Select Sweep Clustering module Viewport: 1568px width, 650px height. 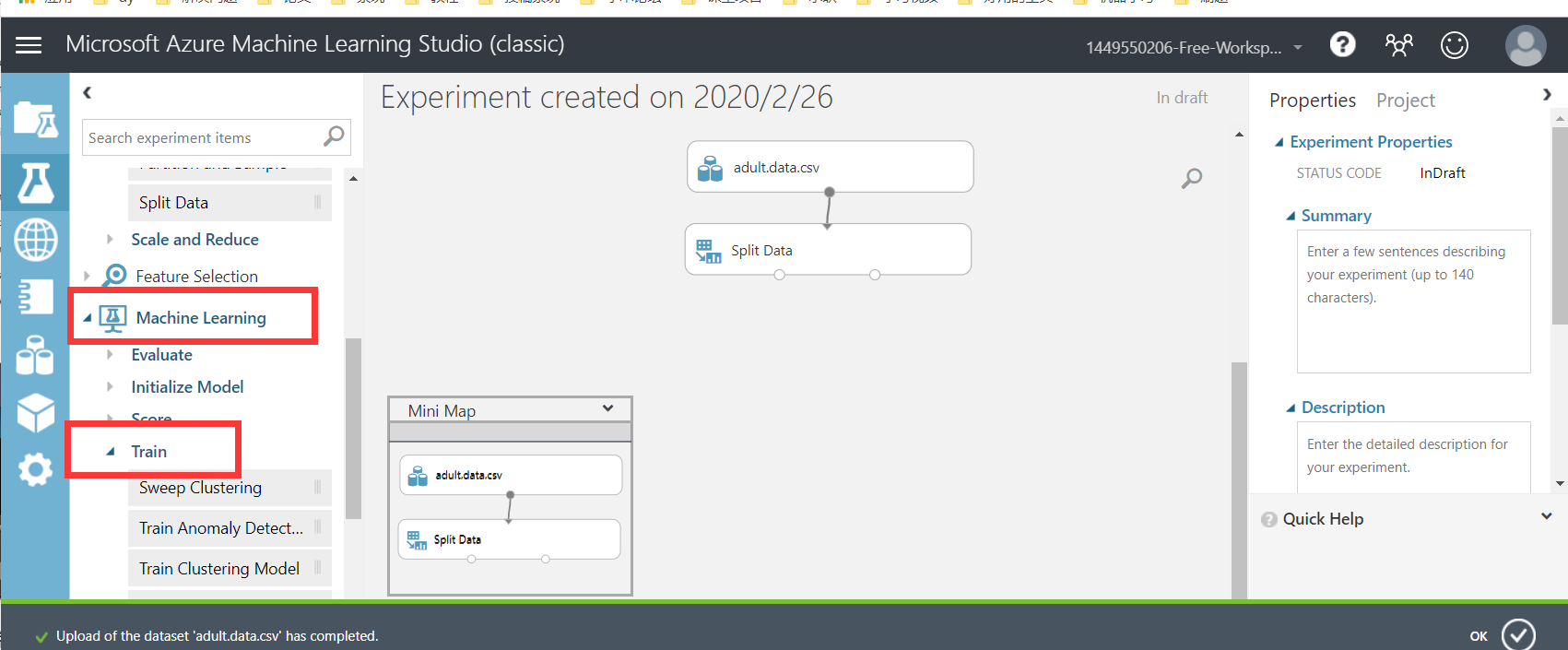click(230, 488)
